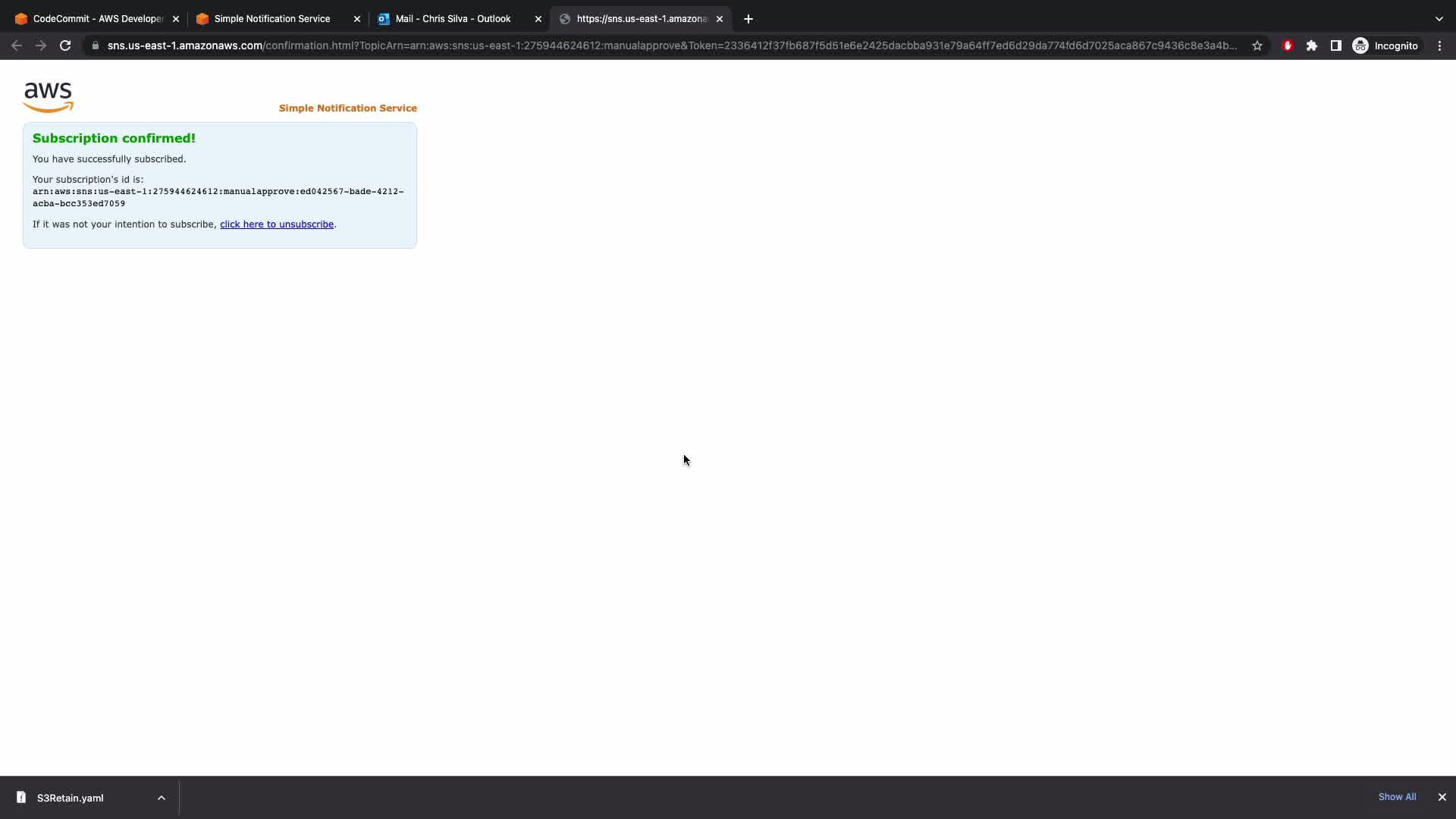Screen dimensions: 1456x819
Task: Open downloaded S3Retain.yaml file
Action: tap(70, 798)
